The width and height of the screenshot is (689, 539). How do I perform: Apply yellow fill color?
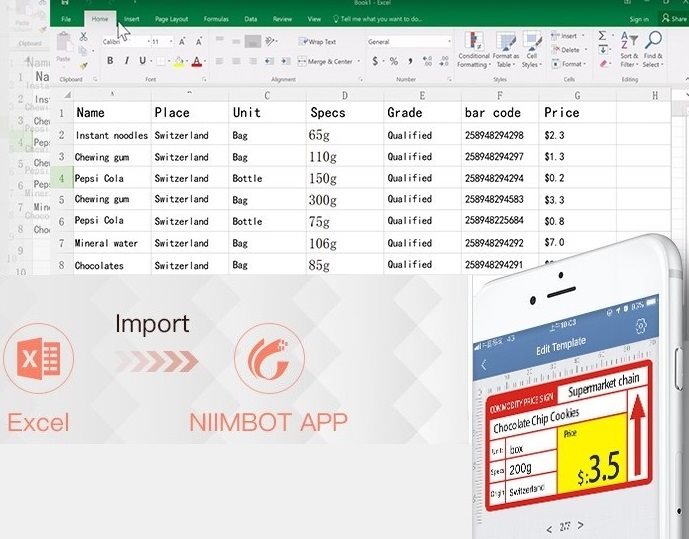pos(178,61)
